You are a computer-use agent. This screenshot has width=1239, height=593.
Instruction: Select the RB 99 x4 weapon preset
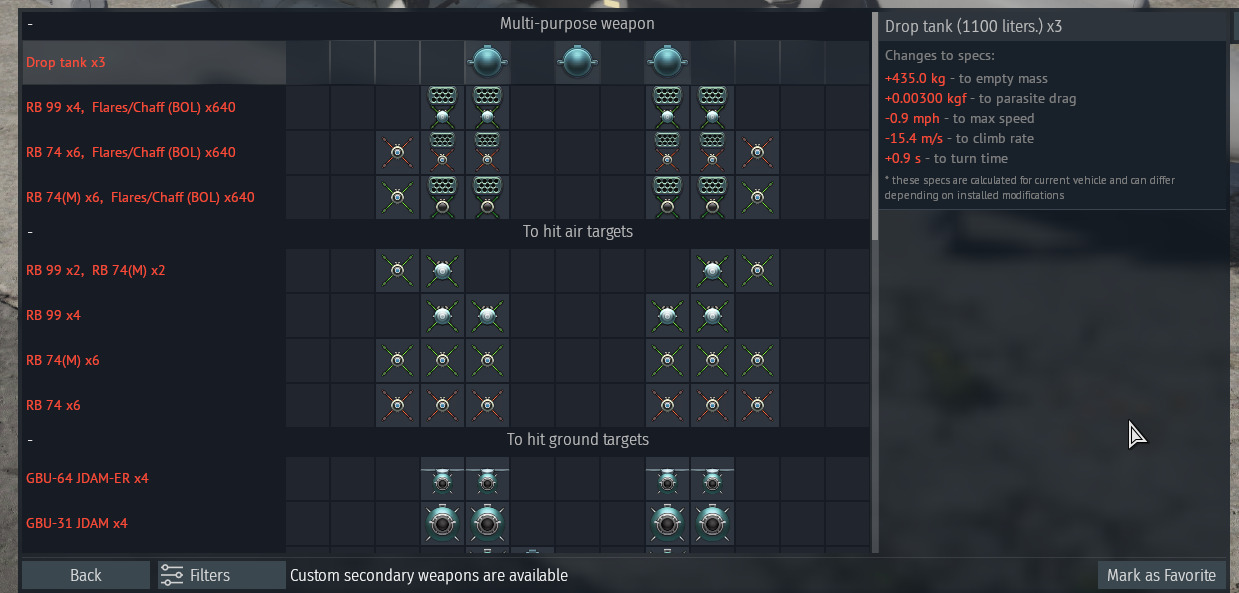click(446, 315)
